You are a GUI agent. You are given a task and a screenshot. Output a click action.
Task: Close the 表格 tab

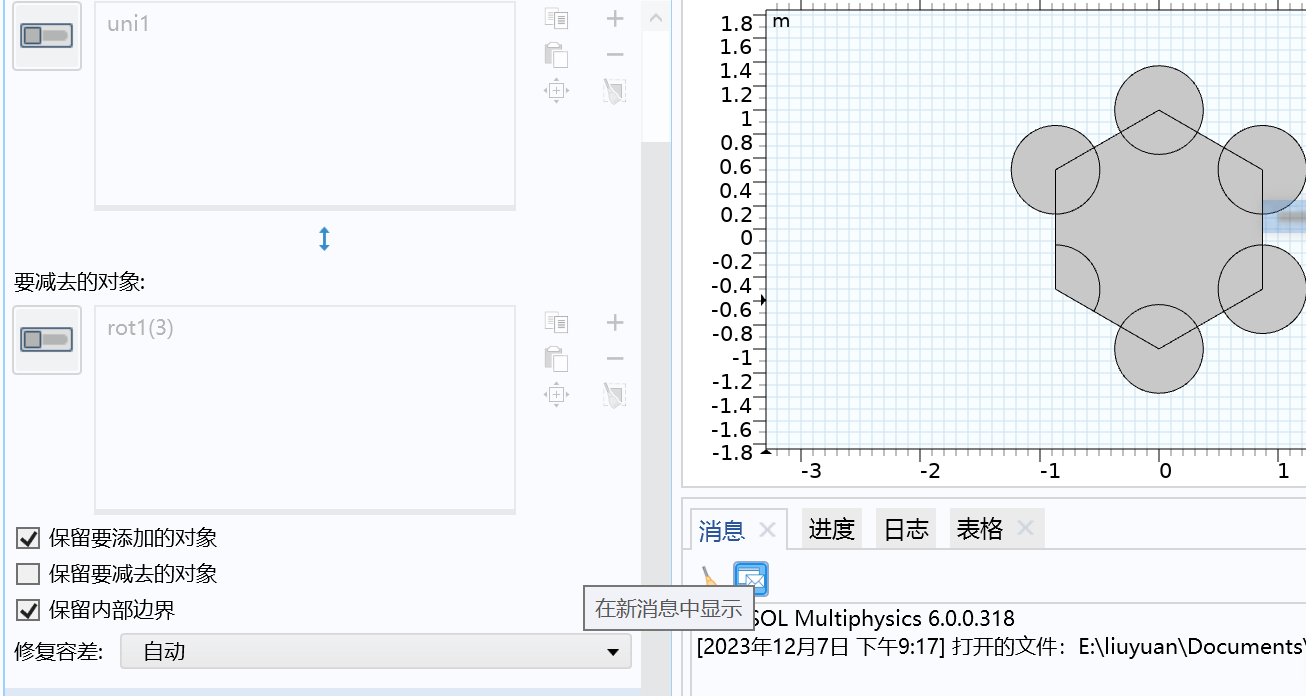pyautogui.click(x=1025, y=529)
